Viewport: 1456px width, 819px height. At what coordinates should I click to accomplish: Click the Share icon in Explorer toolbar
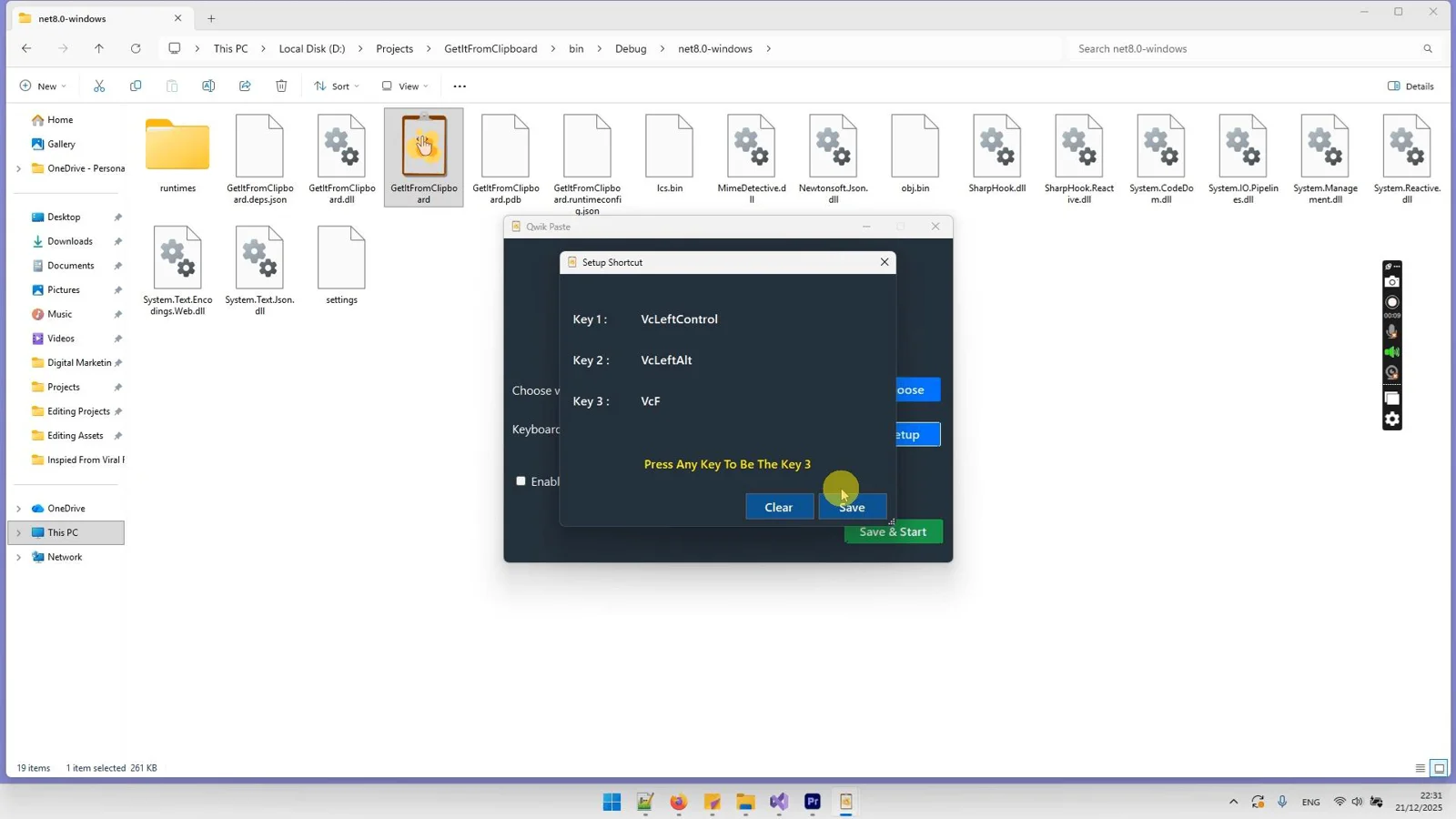[245, 86]
